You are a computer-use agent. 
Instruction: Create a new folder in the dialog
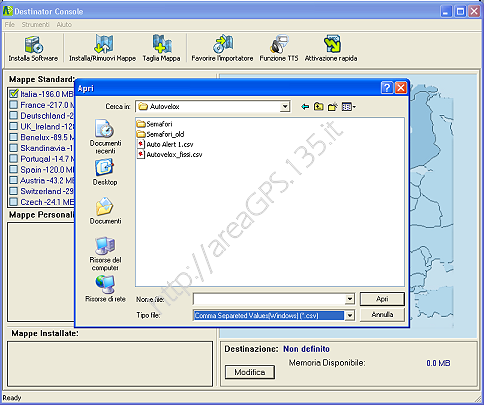tap(333, 107)
